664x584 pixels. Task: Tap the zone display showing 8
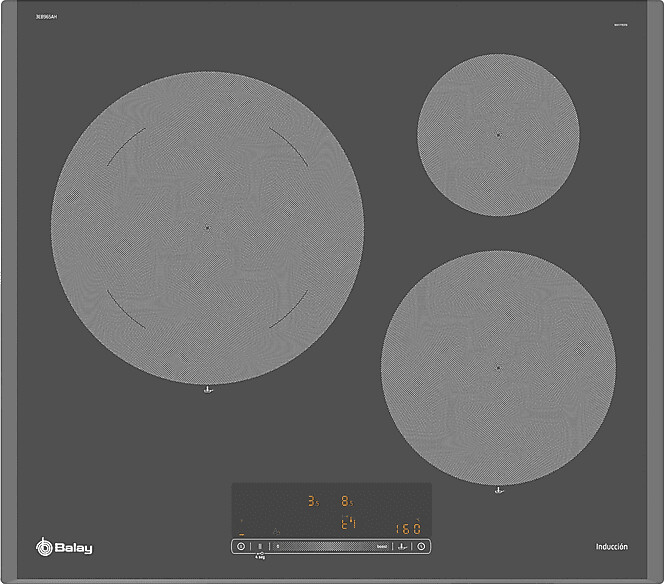click(x=346, y=502)
